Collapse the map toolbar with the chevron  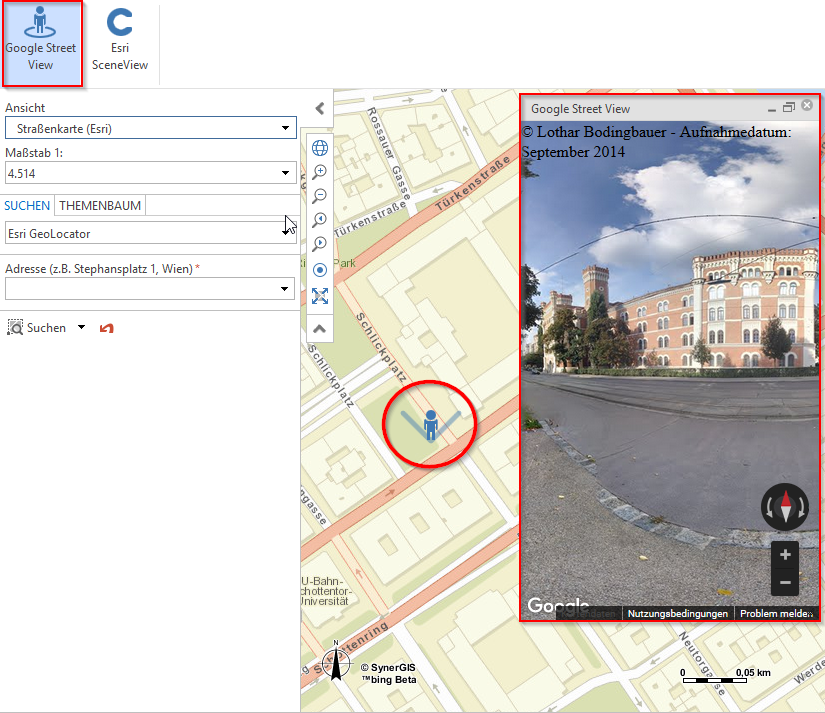pyautogui.click(x=320, y=328)
